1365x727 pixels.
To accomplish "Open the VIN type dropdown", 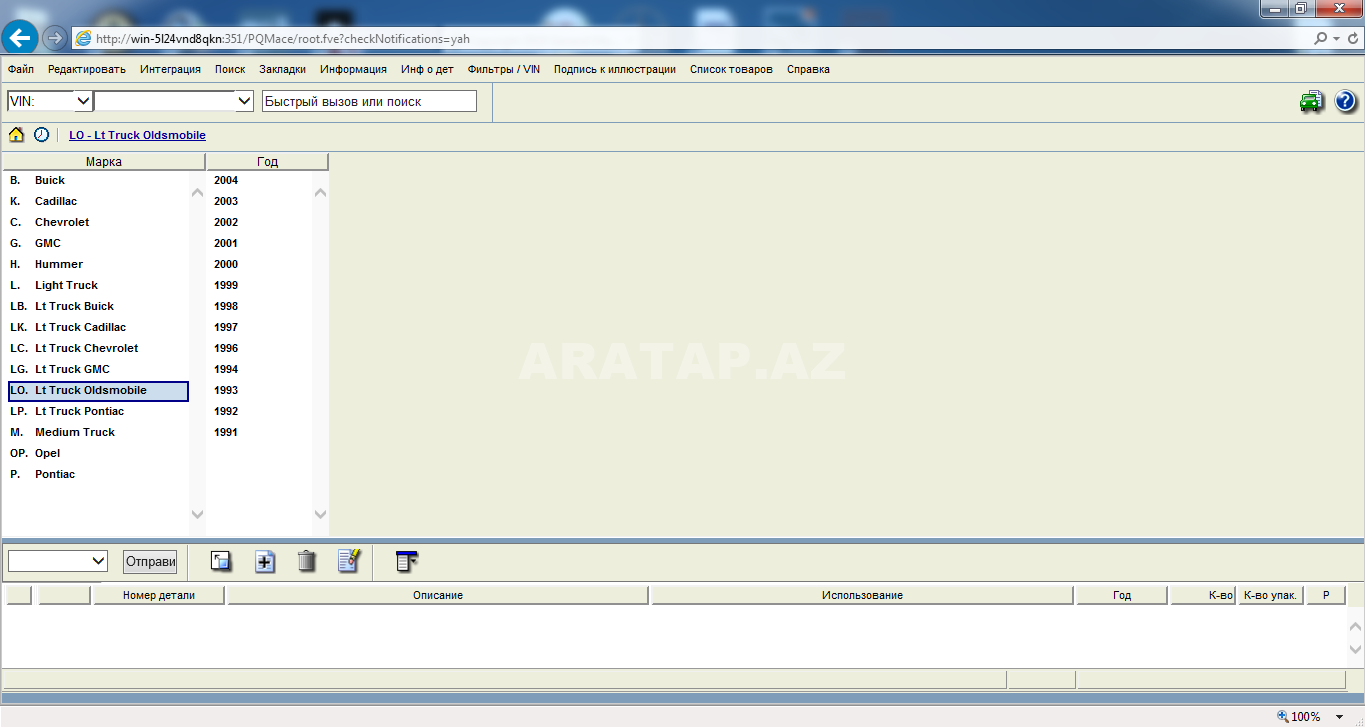I will point(83,101).
